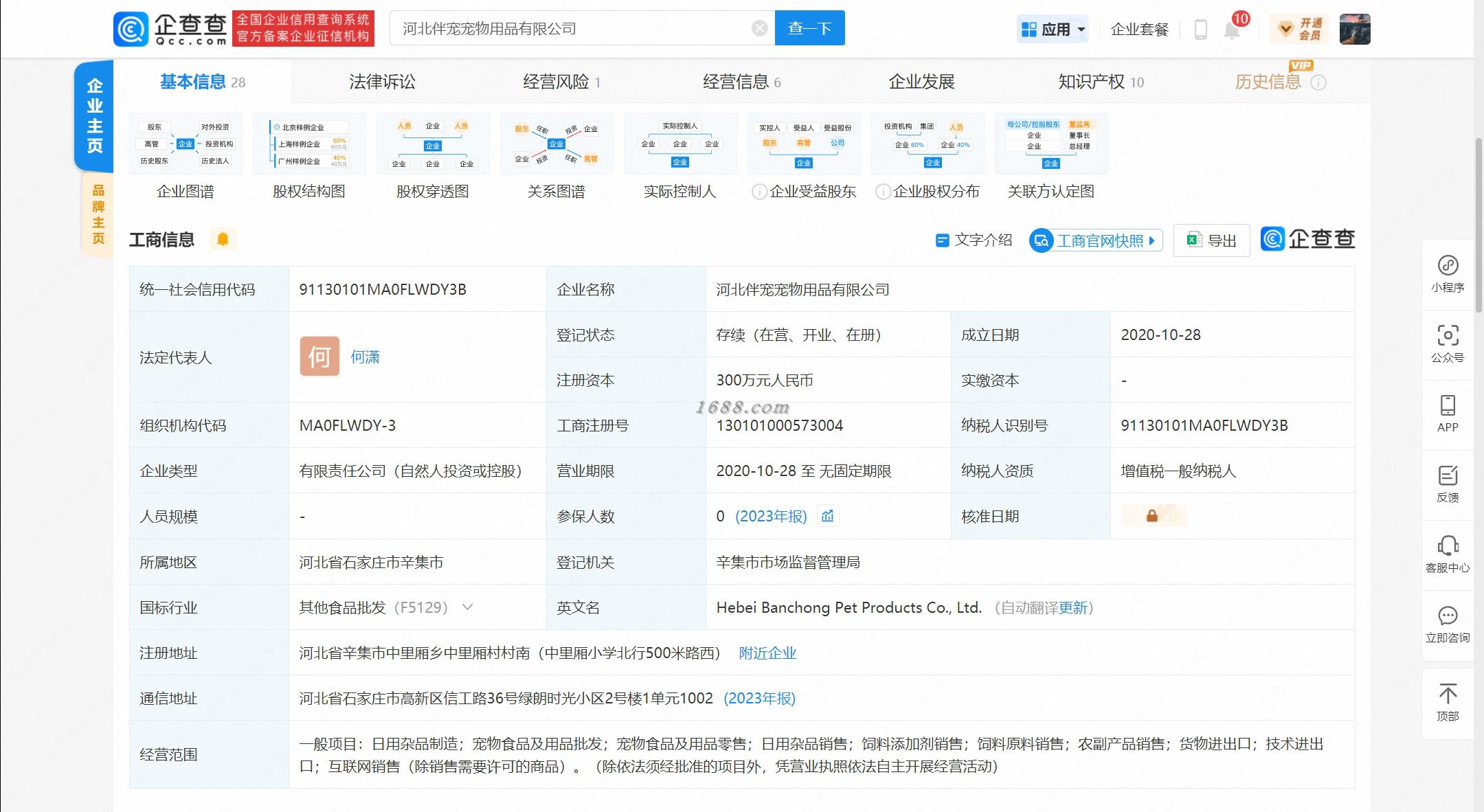1484x812 pixels.
Task: Expand 其他食品批发 industry chevron
Action: (467, 607)
